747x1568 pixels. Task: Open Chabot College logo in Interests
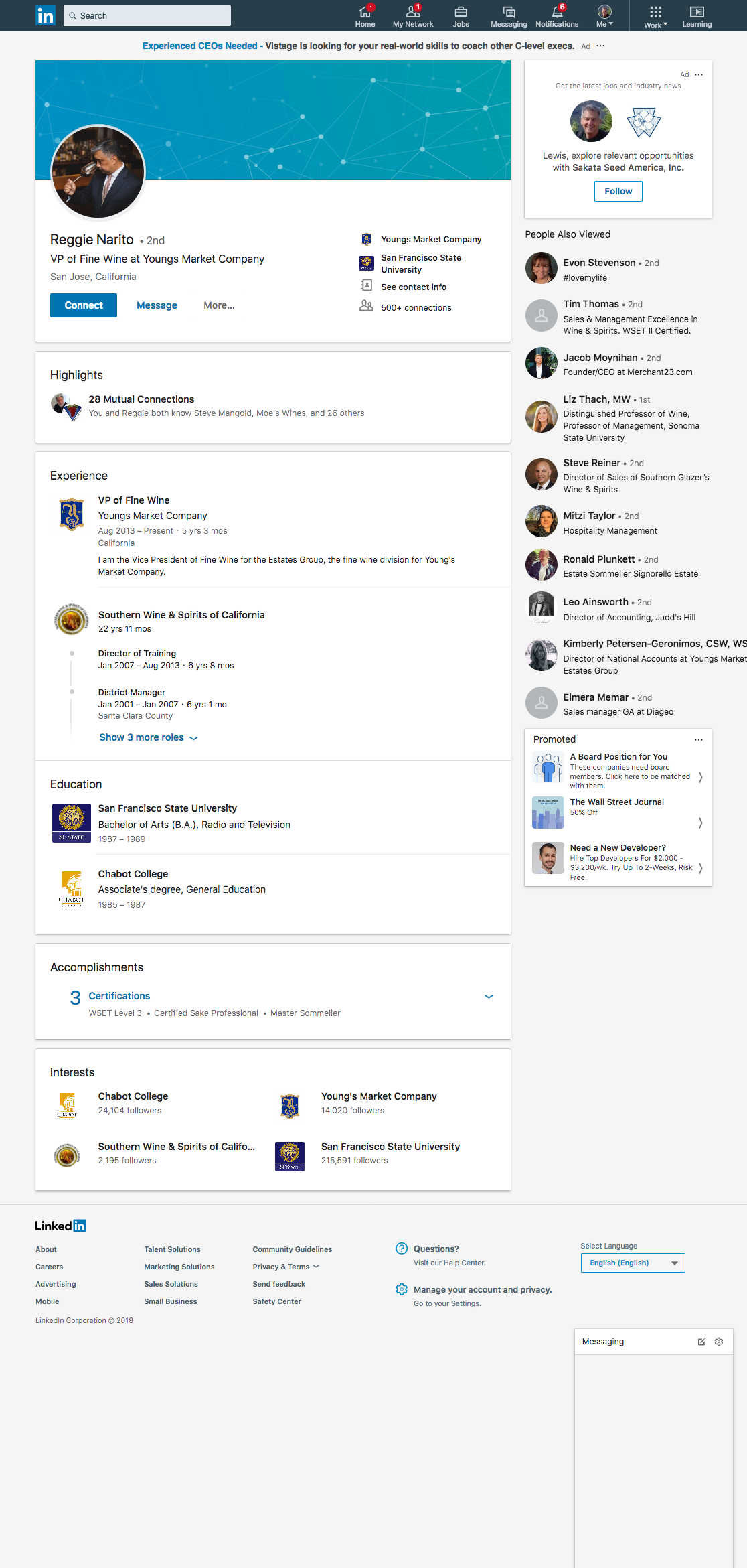pyautogui.click(x=67, y=1105)
